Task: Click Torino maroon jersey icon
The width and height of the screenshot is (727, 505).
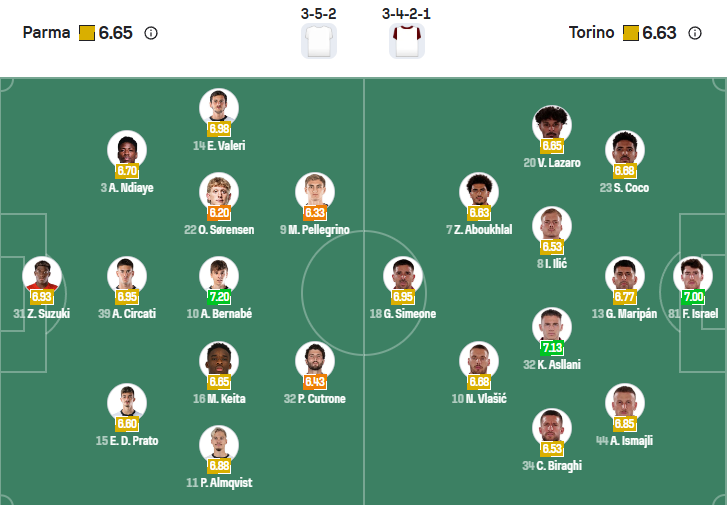Action: click(407, 41)
